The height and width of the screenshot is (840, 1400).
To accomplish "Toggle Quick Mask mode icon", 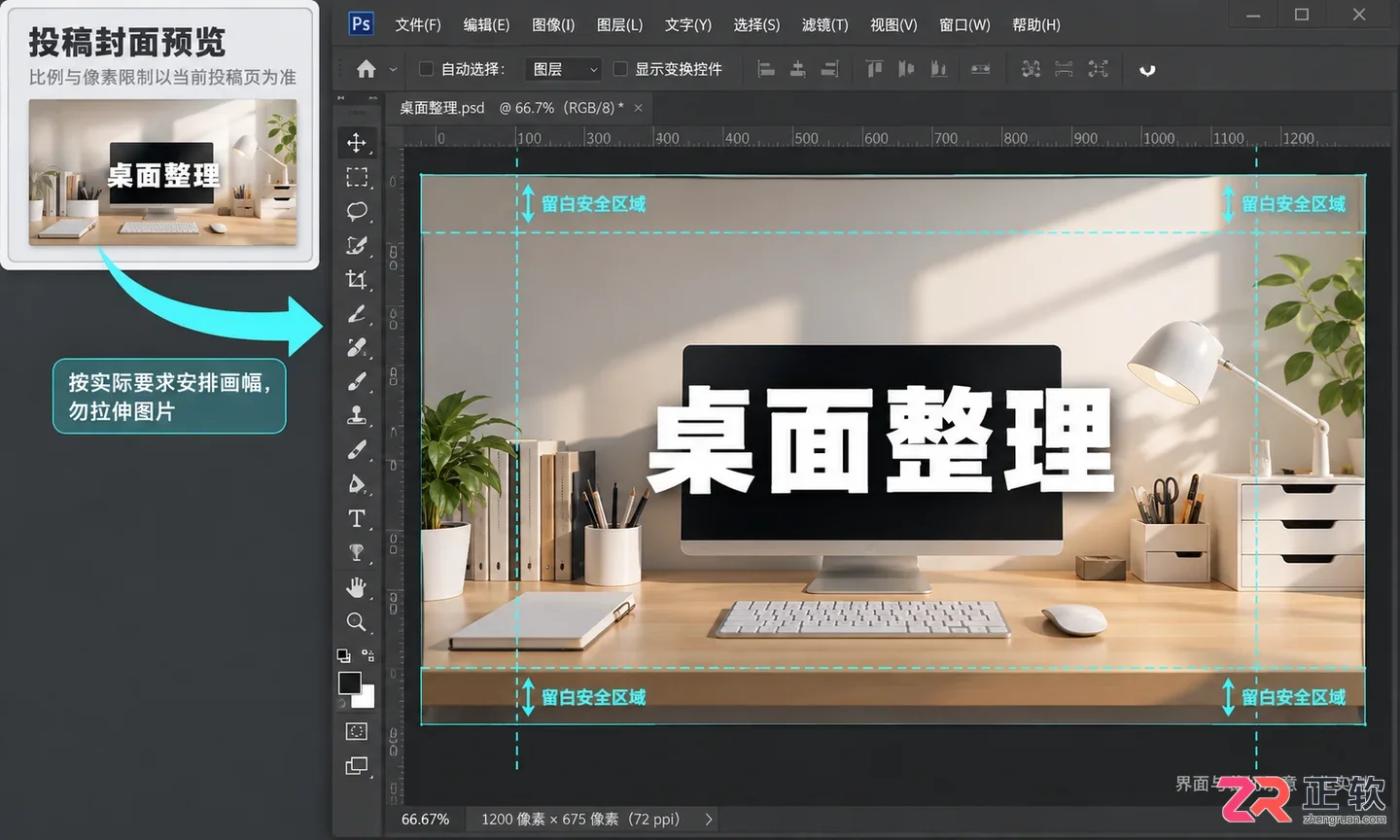I will tap(357, 731).
